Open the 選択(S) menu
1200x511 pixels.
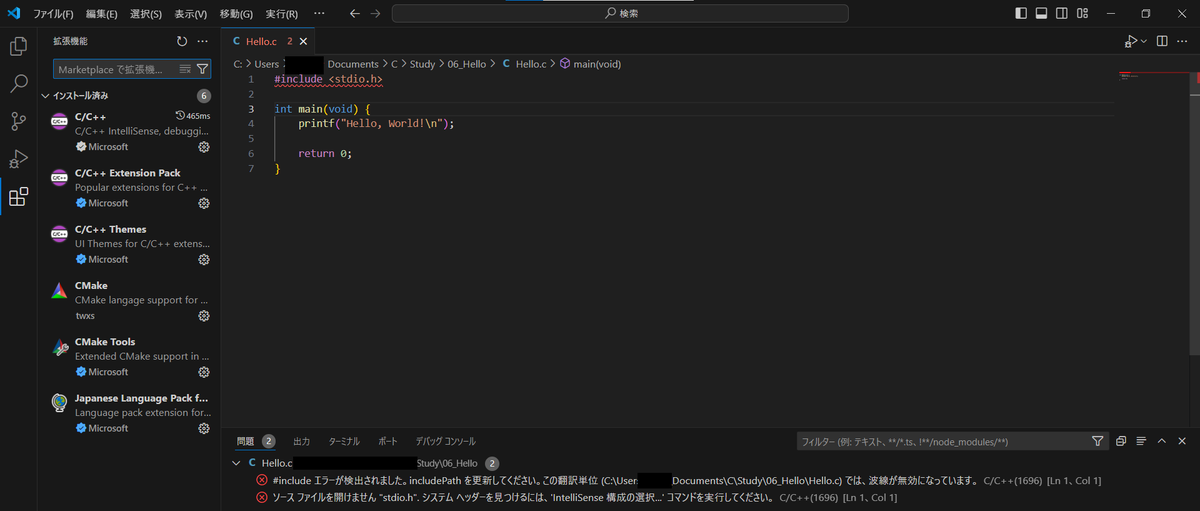point(146,14)
